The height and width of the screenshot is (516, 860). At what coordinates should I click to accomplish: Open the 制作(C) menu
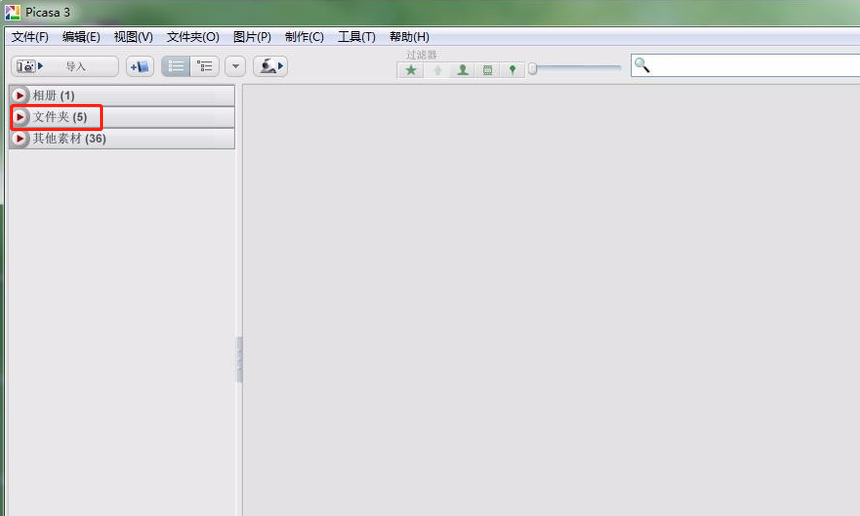tap(304, 37)
